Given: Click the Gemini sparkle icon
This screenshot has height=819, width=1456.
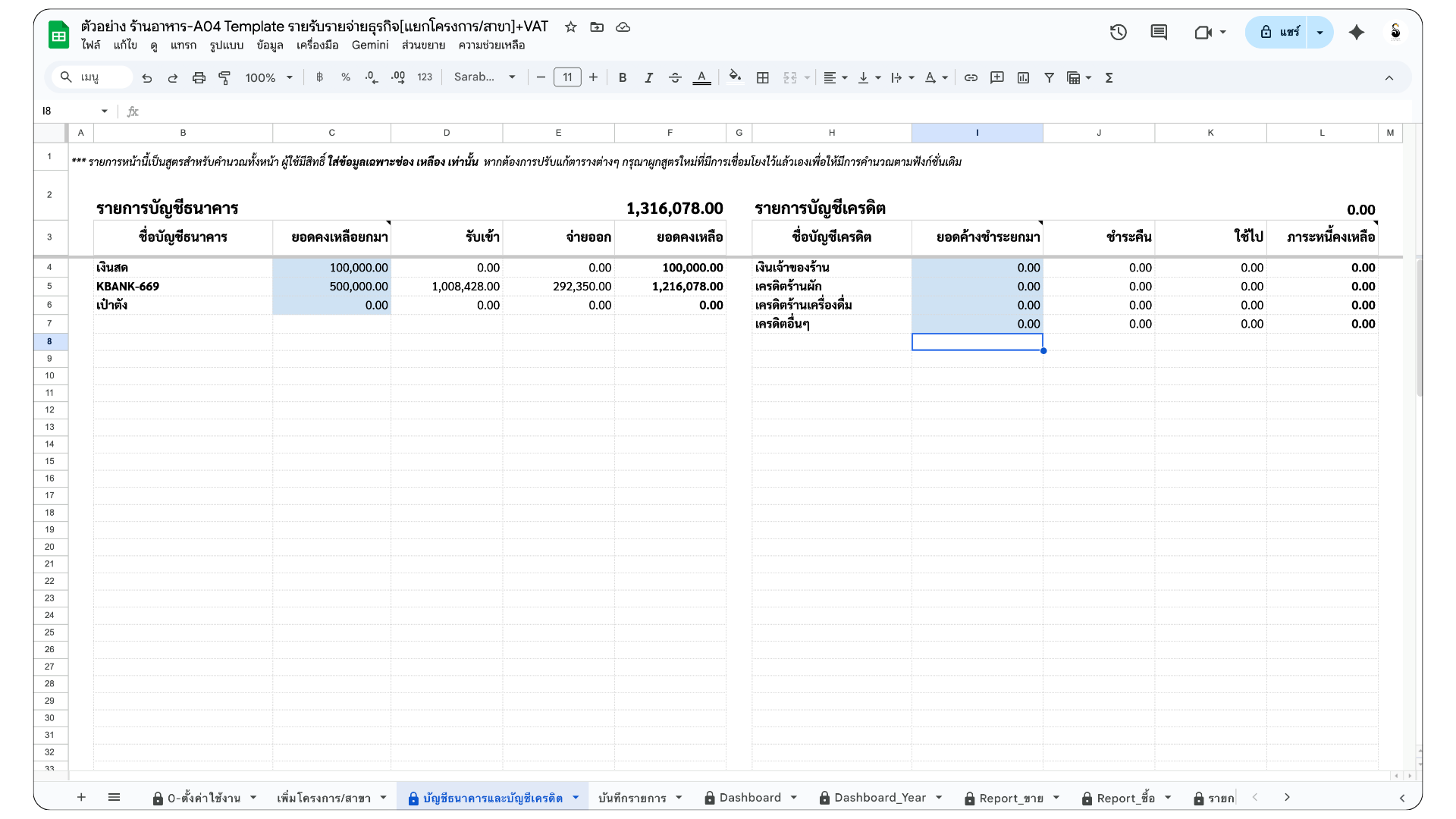Looking at the screenshot, I should [1357, 32].
